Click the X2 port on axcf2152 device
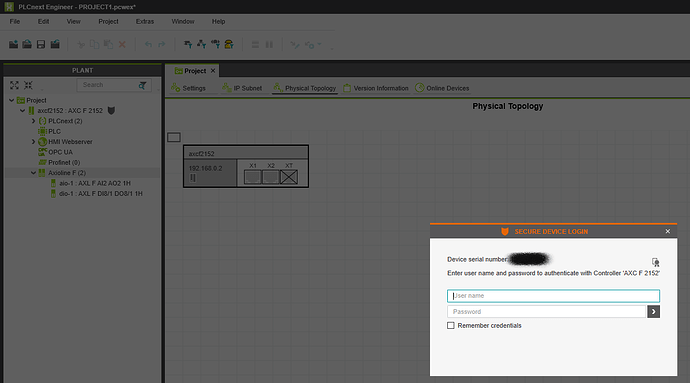The image size is (690, 383). 271,177
